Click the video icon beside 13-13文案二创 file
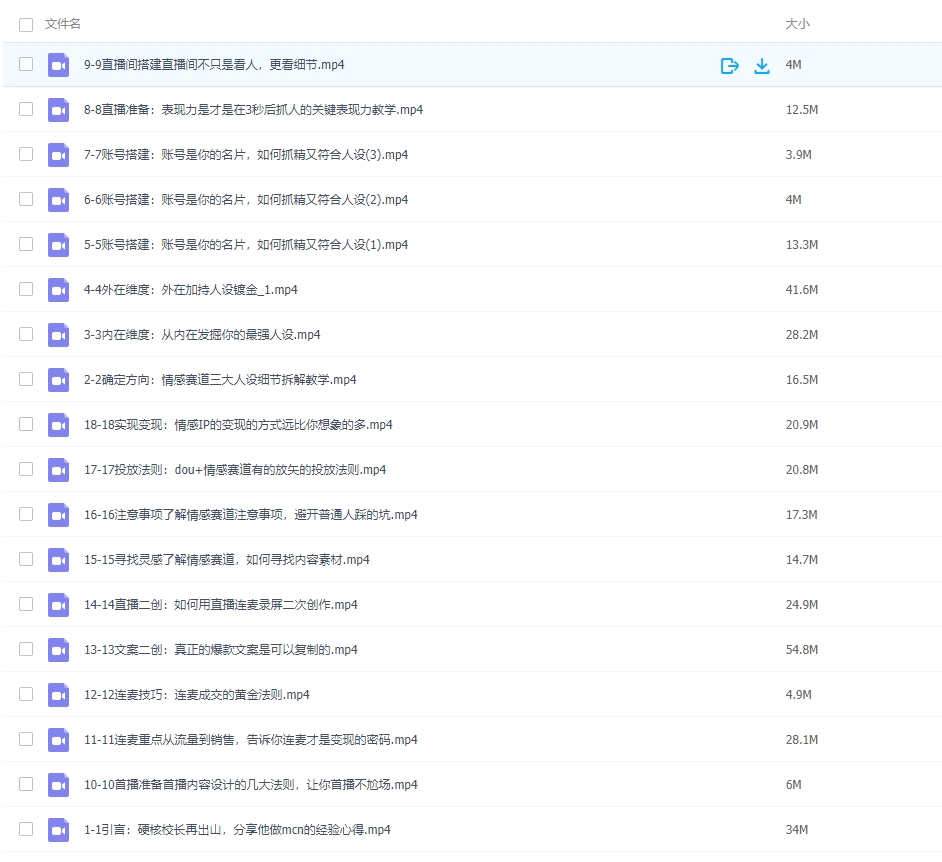Viewport: 942px width, 862px height. (58, 649)
